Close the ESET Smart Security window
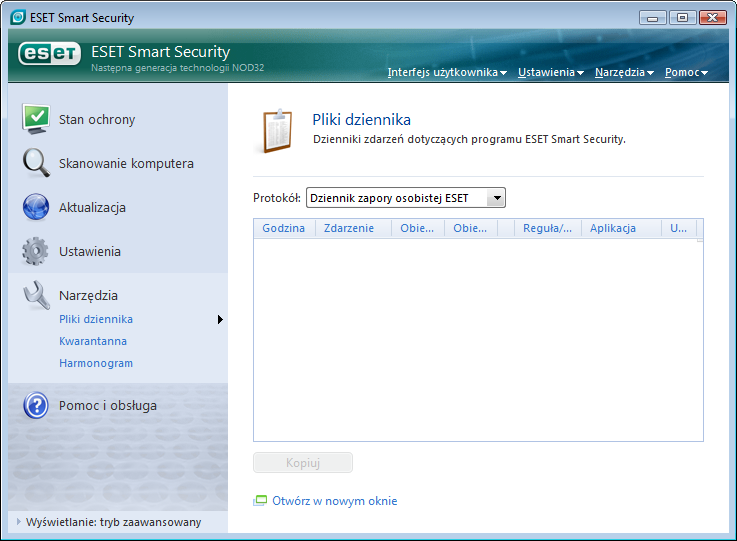The height and width of the screenshot is (541, 737). tap(713, 18)
